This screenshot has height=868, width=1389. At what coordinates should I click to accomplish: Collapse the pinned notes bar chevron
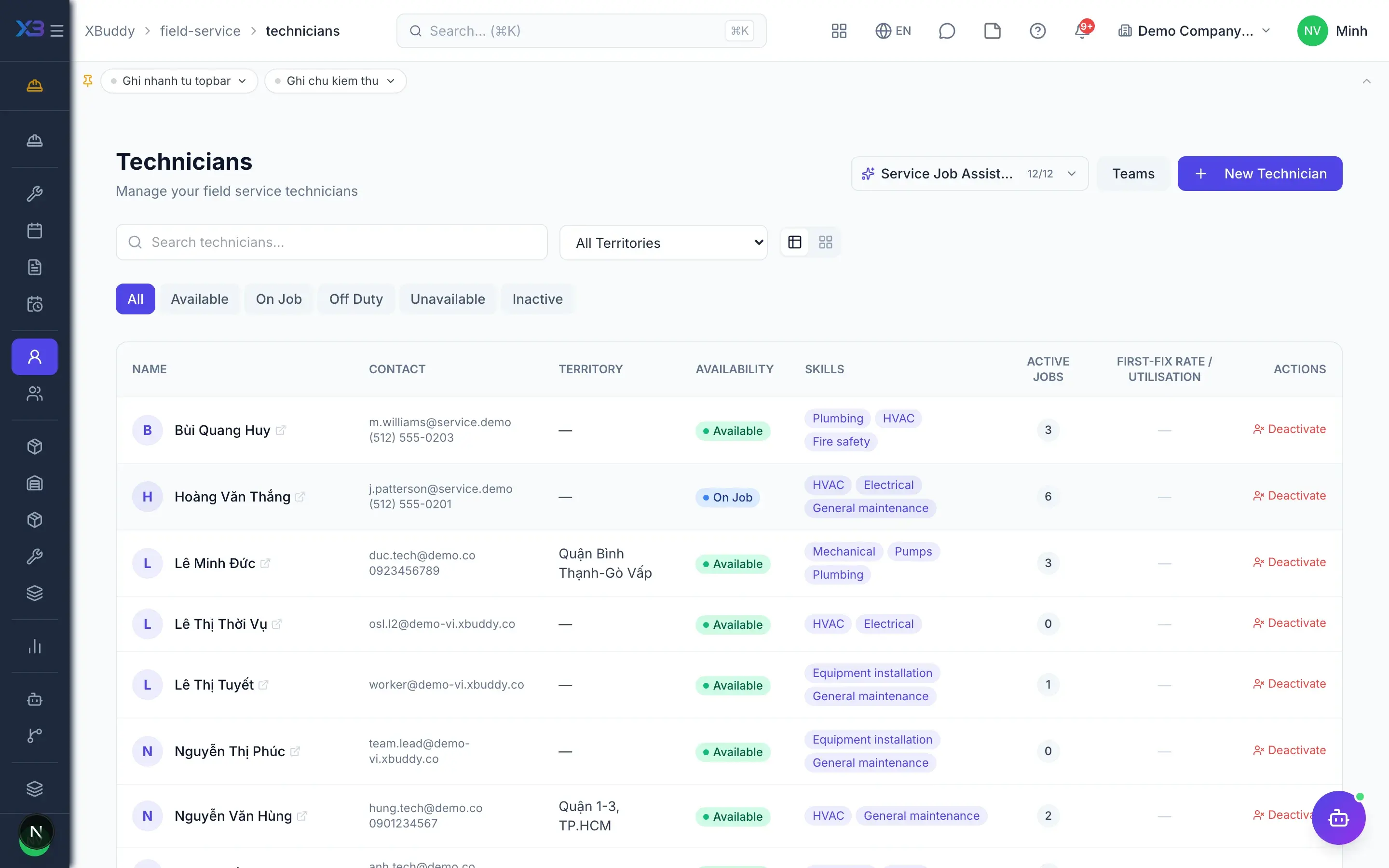[1367, 81]
